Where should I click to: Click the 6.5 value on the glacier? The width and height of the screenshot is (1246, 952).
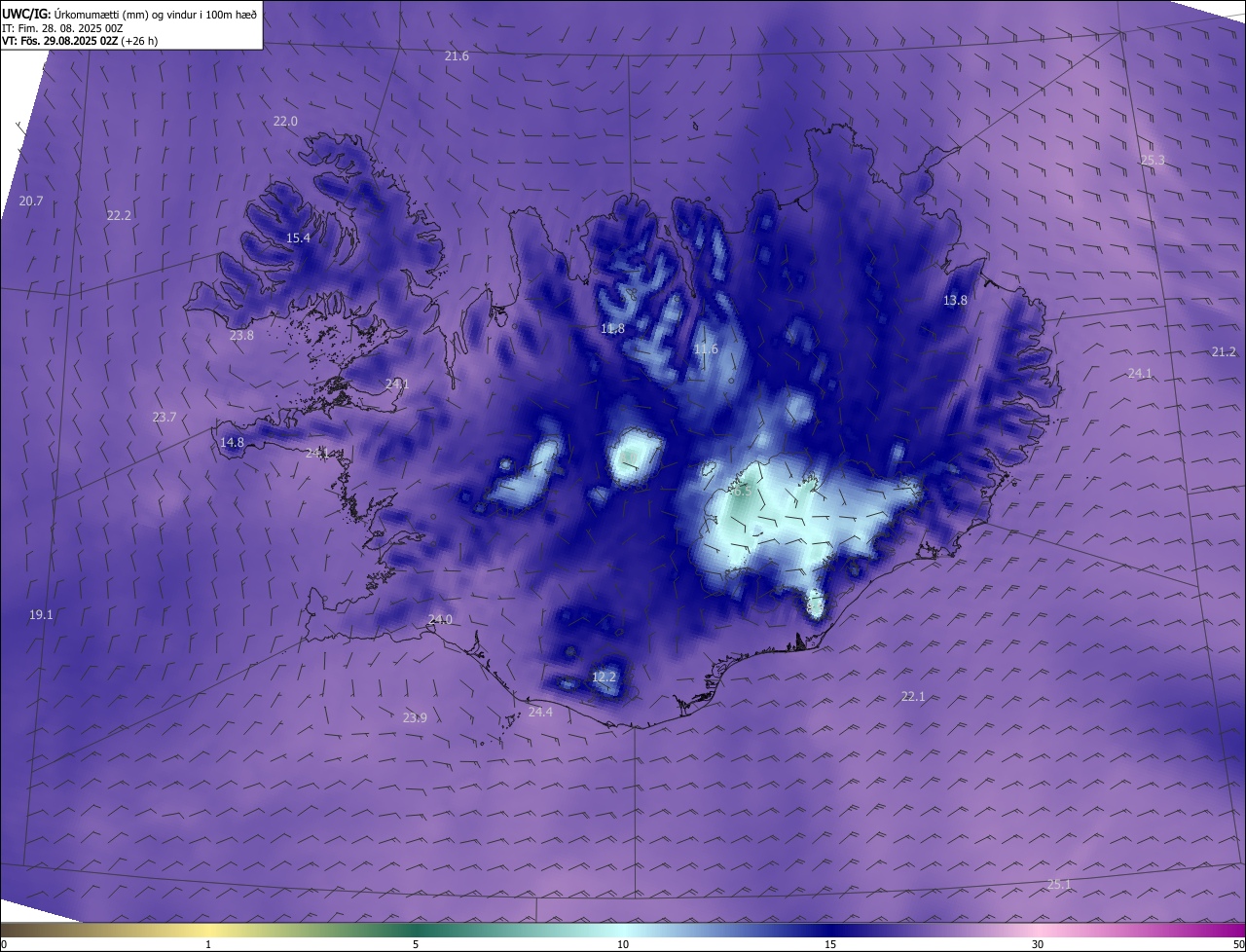[x=742, y=492]
